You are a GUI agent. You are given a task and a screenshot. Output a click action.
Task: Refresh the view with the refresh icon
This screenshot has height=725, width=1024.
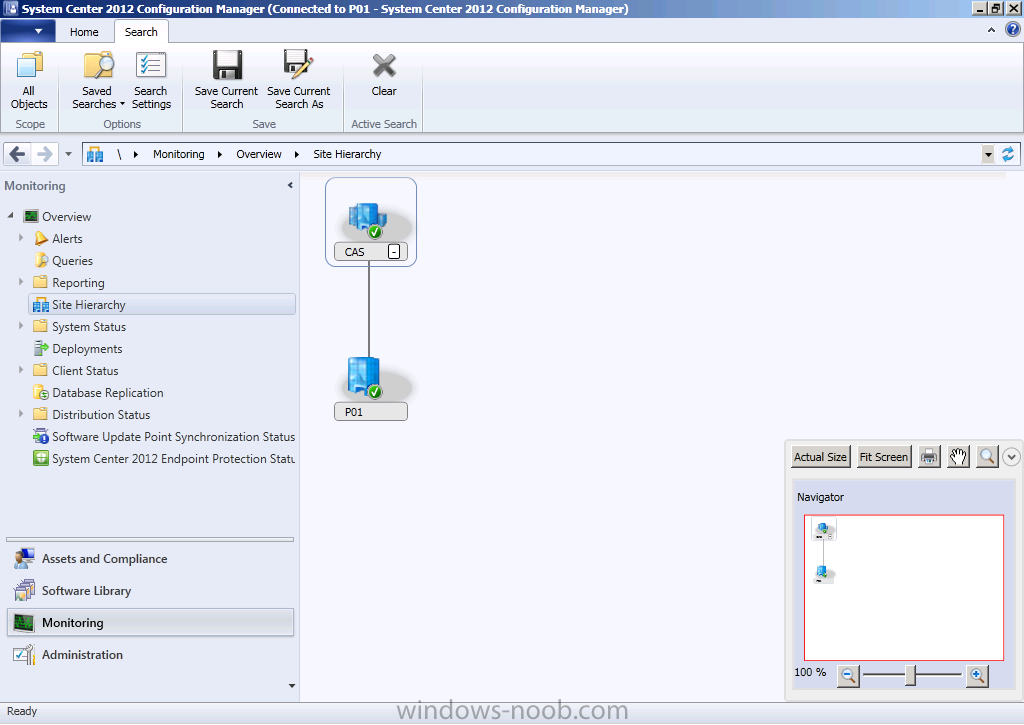tap(1008, 154)
